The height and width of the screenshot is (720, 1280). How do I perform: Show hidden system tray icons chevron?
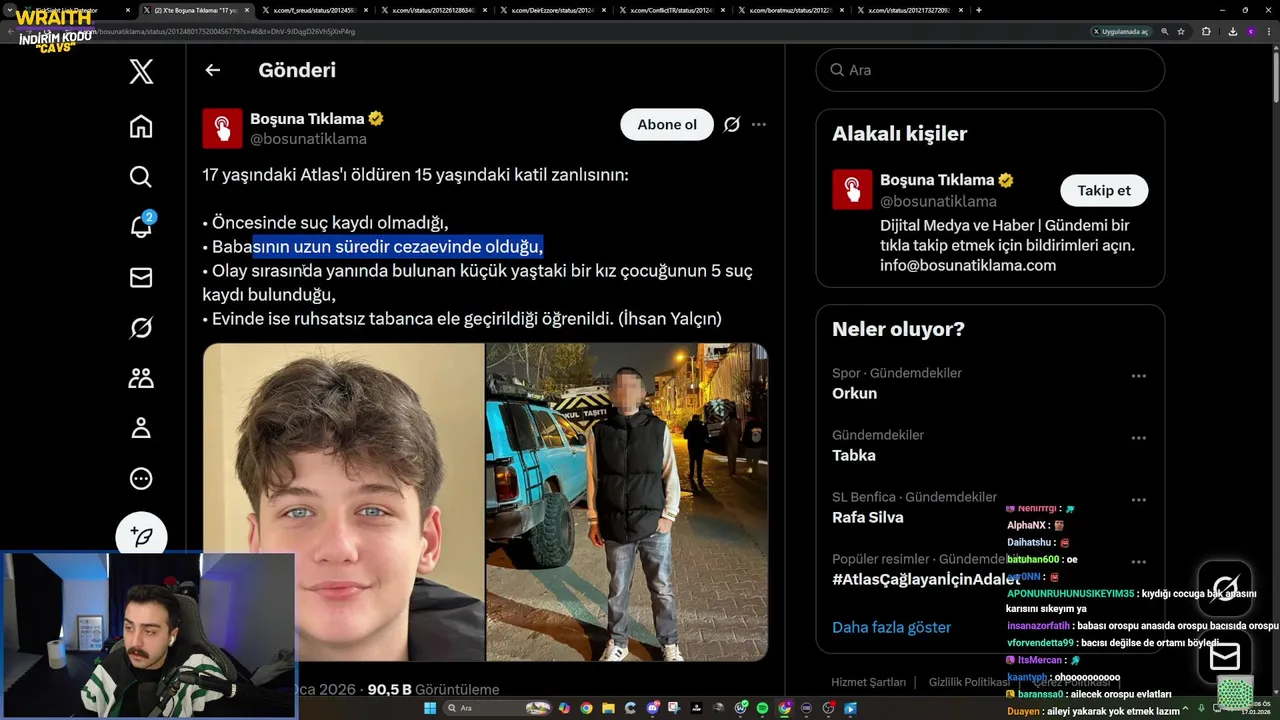[x=1186, y=707]
